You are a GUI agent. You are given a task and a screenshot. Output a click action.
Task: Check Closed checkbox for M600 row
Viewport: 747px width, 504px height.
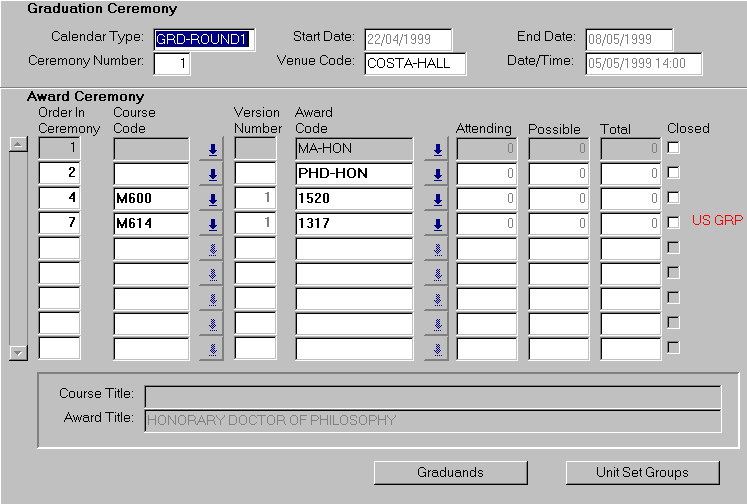674,198
